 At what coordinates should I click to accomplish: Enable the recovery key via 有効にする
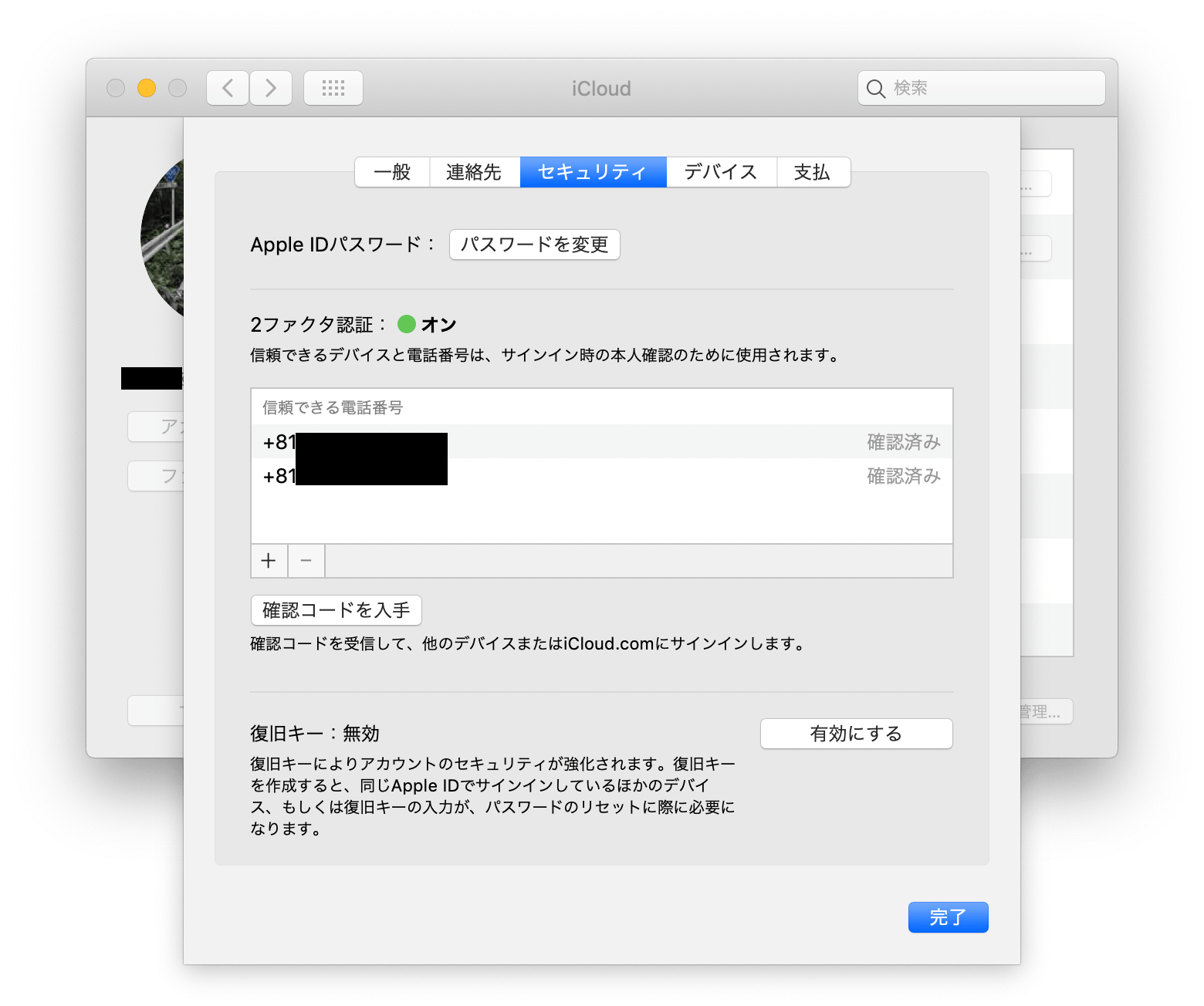pyautogui.click(x=855, y=734)
